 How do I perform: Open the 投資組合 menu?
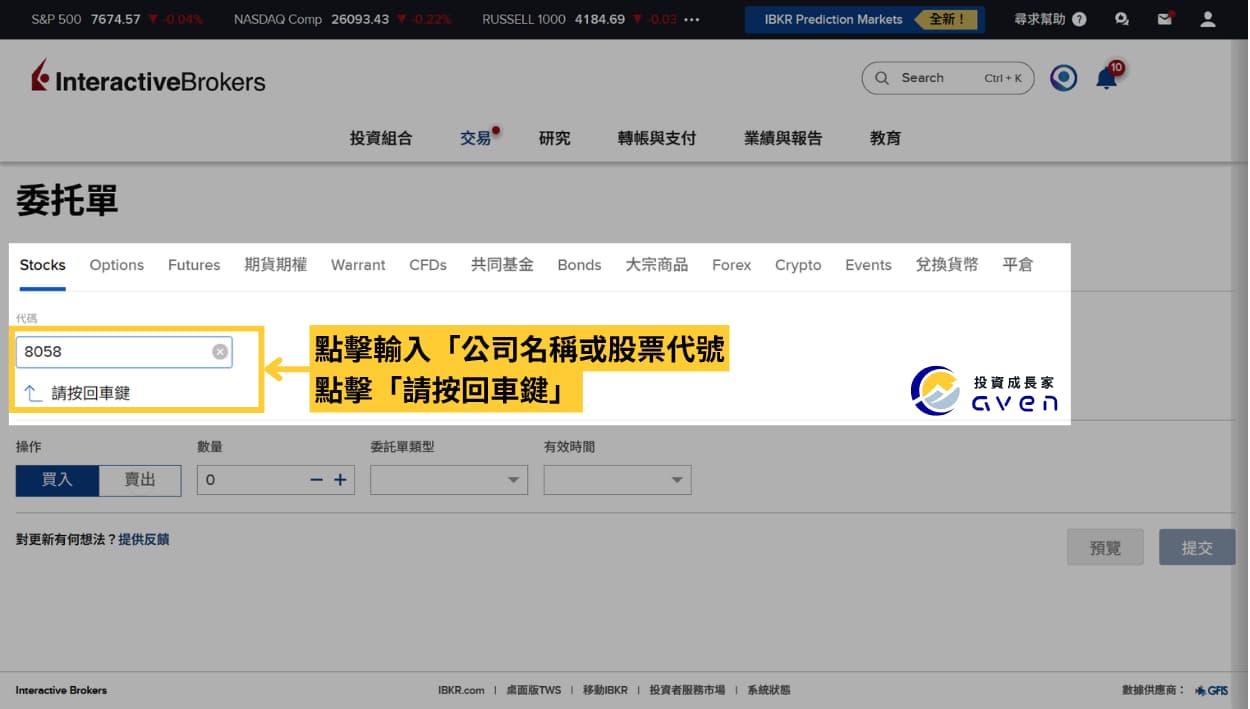coord(381,139)
